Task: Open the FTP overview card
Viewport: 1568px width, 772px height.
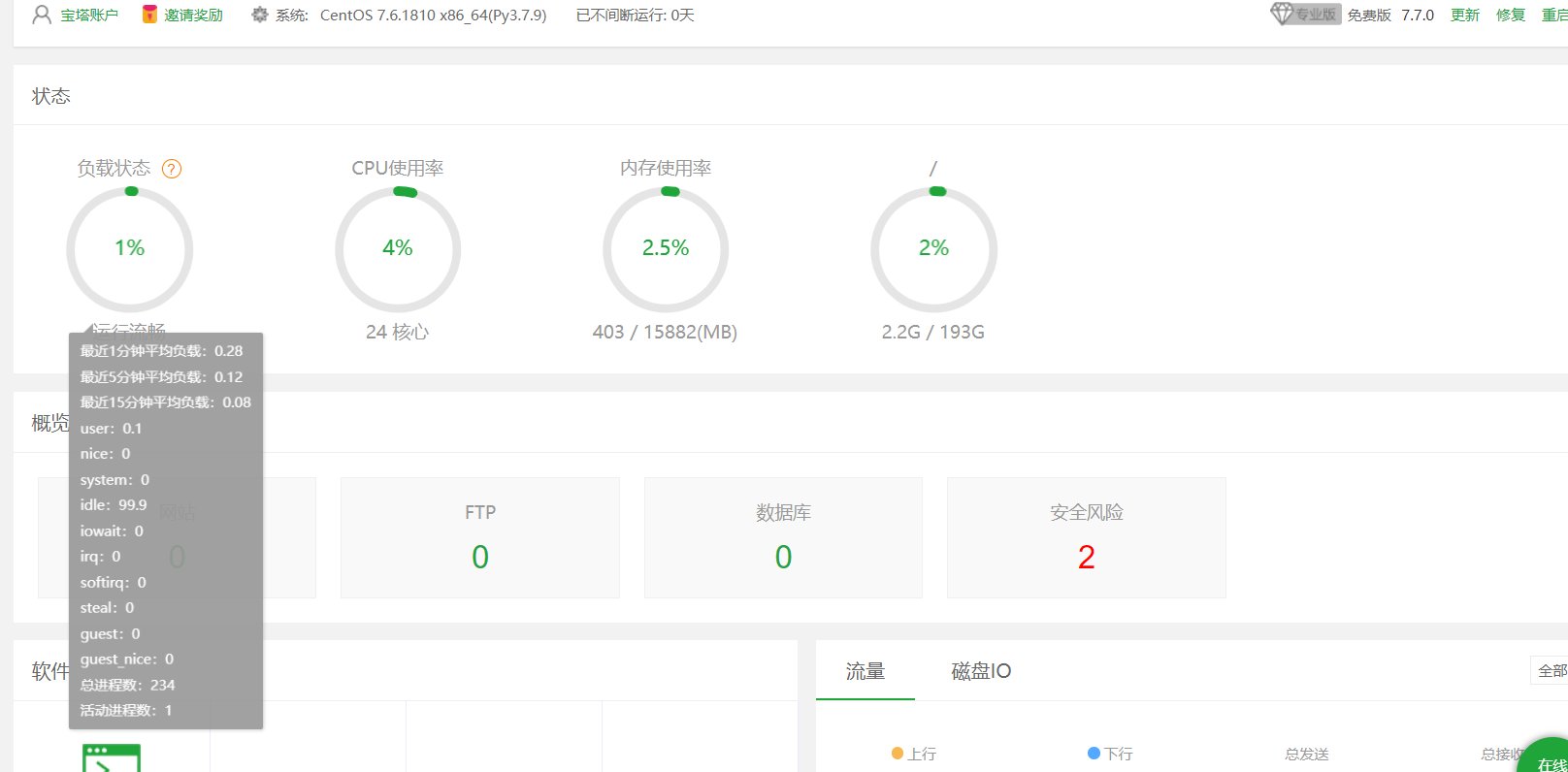Action: coord(480,537)
